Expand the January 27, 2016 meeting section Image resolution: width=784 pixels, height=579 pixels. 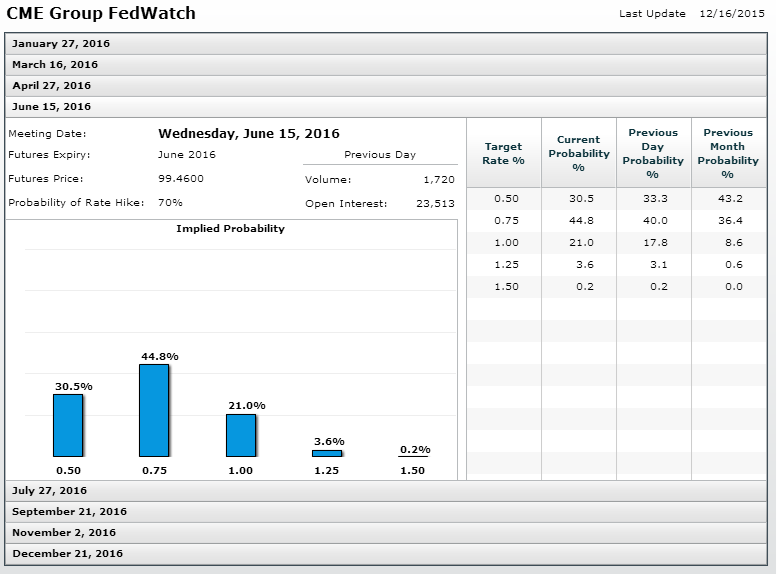(x=61, y=44)
